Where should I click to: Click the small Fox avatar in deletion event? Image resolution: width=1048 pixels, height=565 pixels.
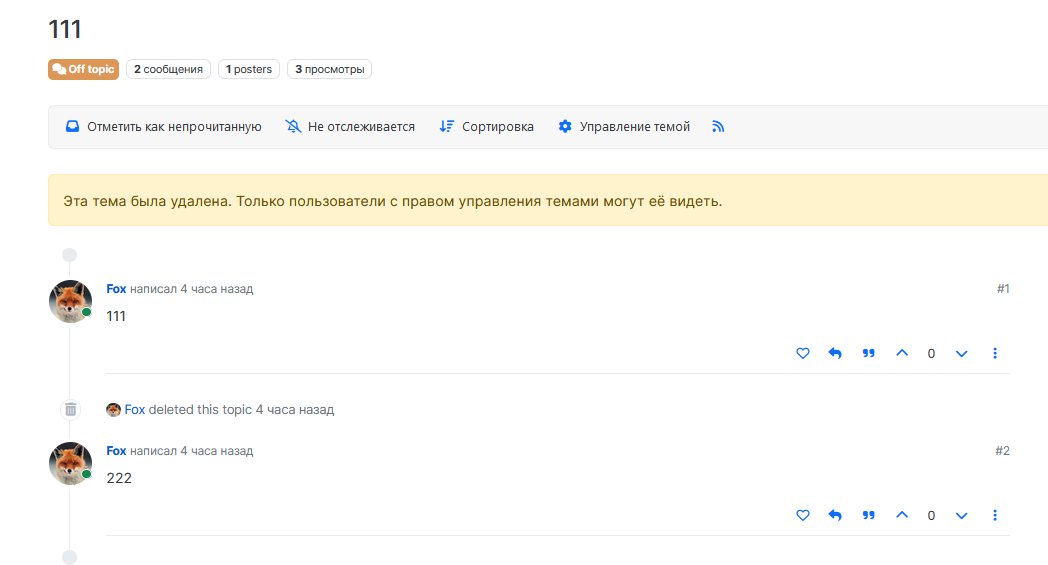pyautogui.click(x=113, y=409)
